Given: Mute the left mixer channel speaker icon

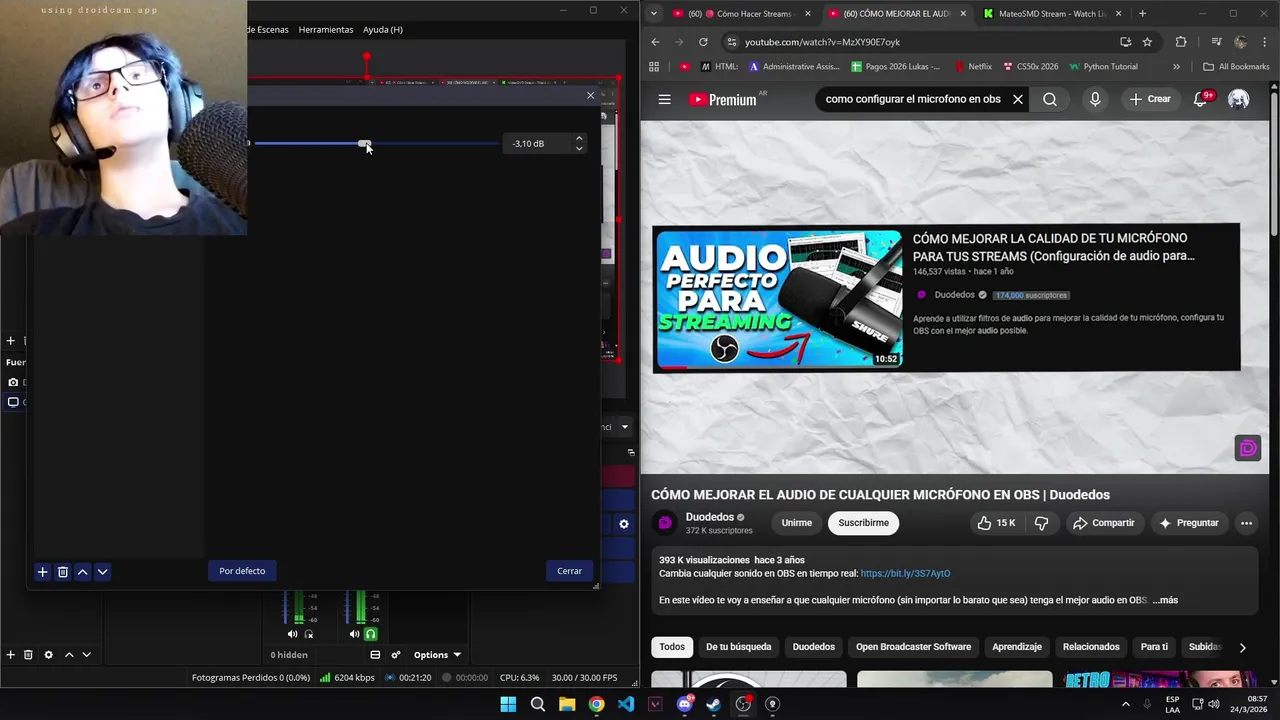Looking at the screenshot, I should point(293,634).
